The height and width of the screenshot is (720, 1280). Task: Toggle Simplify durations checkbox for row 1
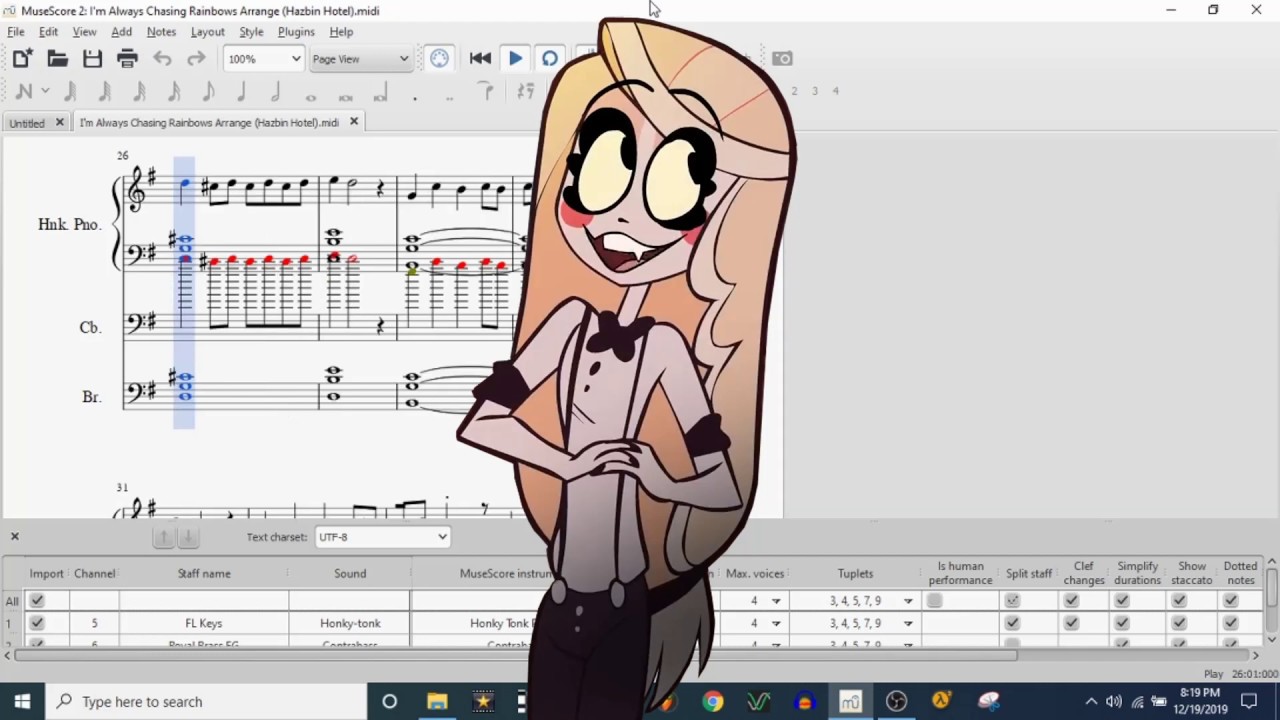[1122, 623]
